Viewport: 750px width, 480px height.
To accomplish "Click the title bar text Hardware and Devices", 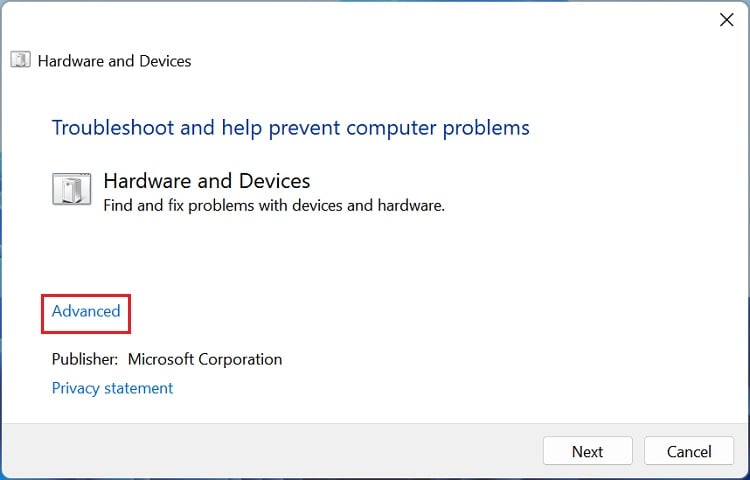I will point(114,61).
